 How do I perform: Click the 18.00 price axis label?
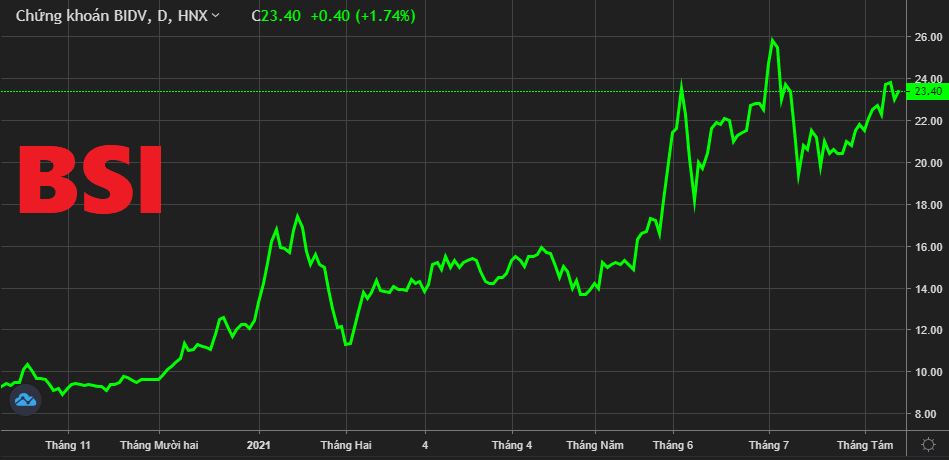point(927,205)
